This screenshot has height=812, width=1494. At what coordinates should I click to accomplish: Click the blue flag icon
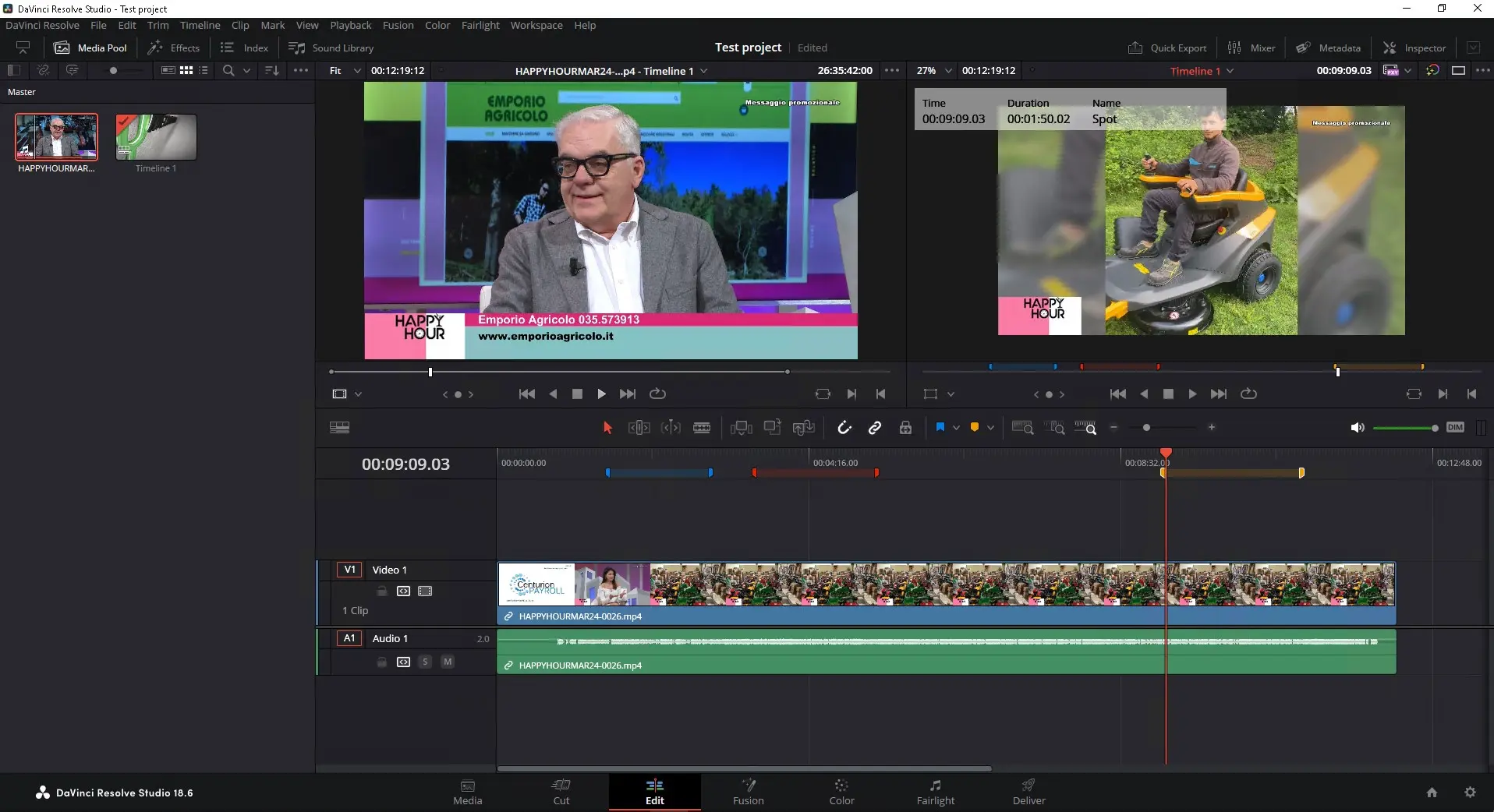(940, 427)
